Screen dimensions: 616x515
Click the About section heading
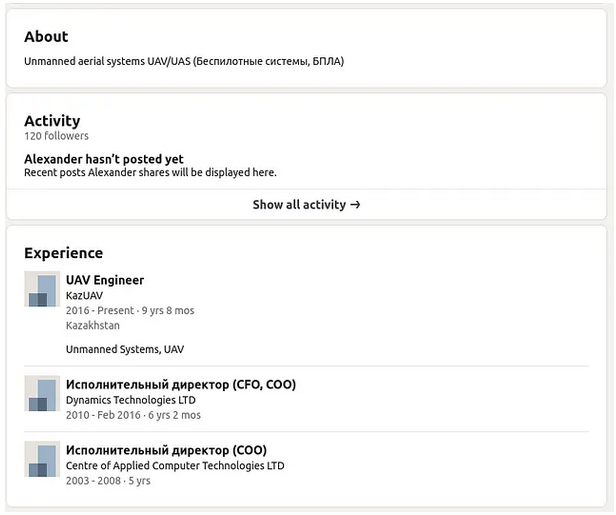tap(46, 37)
